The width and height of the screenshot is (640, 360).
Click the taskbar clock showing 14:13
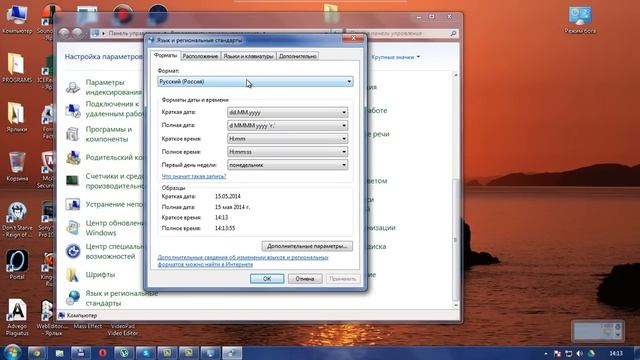pyautogui.click(x=616, y=353)
